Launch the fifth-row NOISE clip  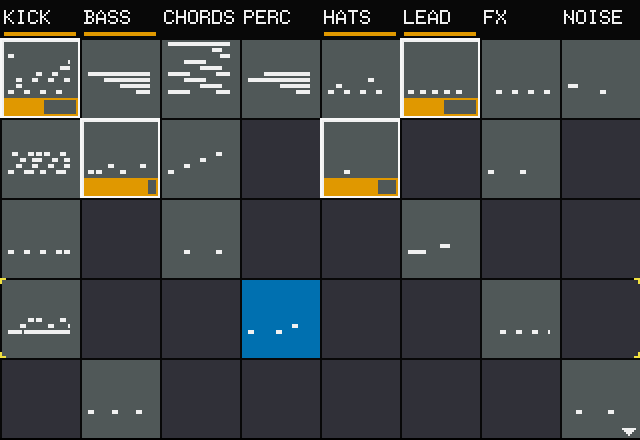[x=600, y=398]
